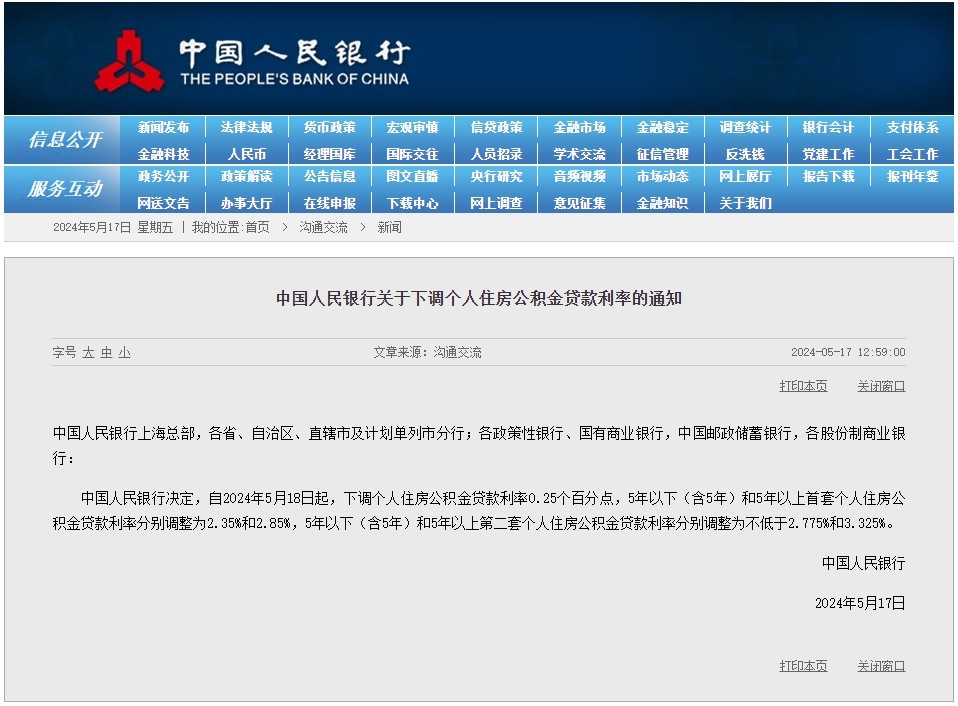The height and width of the screenshot is (706, 958).
Task: Select small font size 小
Action: click(125, 352)
